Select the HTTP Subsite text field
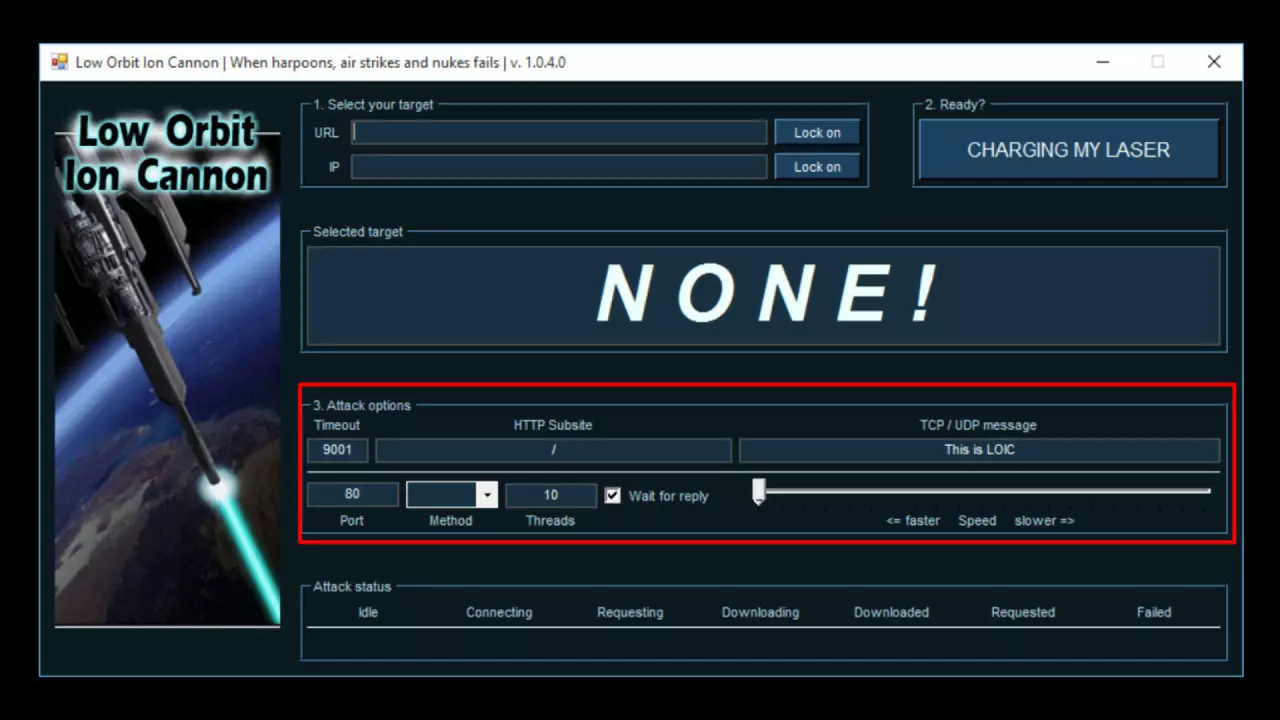Image resolution: width=1280 pixels, height=720 pixels. click(x=553, y=450)
